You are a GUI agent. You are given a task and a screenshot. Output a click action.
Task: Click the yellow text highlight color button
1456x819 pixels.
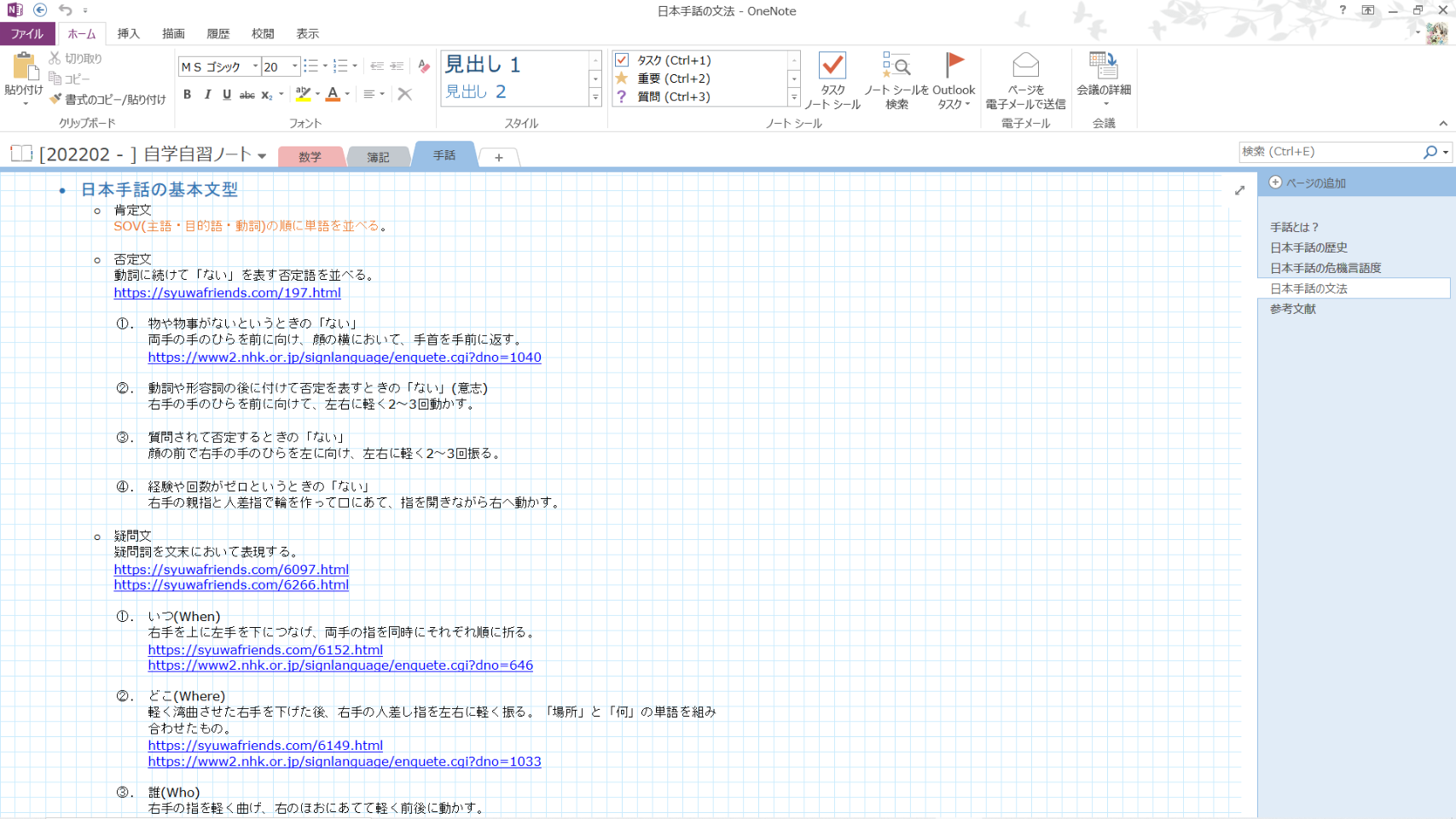click(x=303, y=94)
